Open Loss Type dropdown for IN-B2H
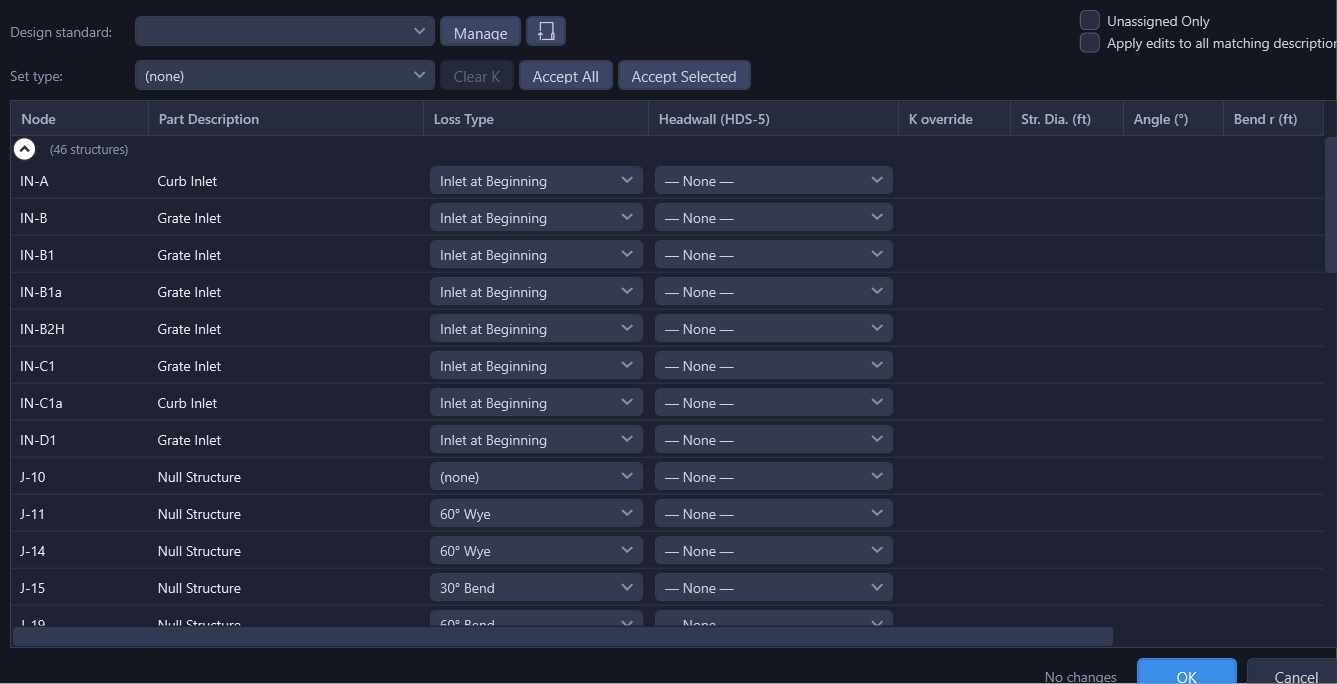Viewport: 1337px width, 684px height. pyautogui.click(x=536, y=329)
